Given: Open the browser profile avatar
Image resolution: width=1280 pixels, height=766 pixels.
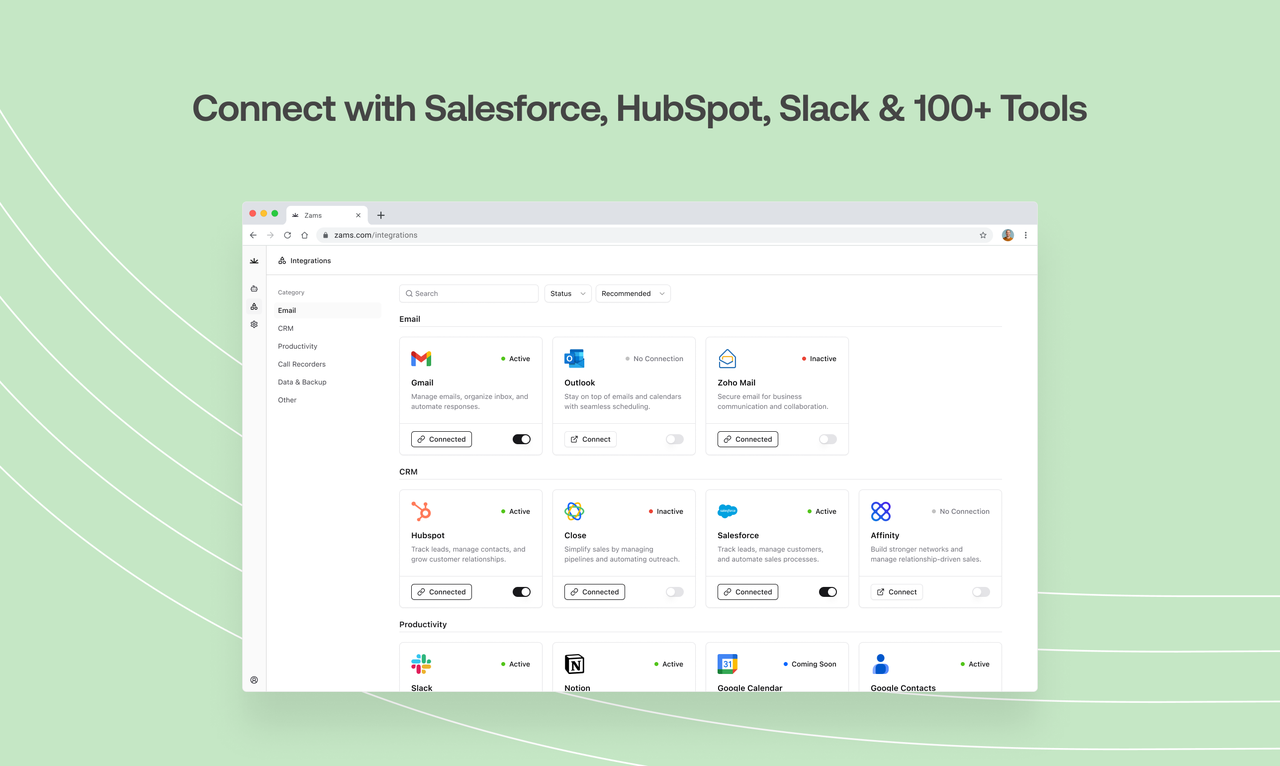Looking at the screenshot, I should pyautogui.click(x=1008, y=235).
